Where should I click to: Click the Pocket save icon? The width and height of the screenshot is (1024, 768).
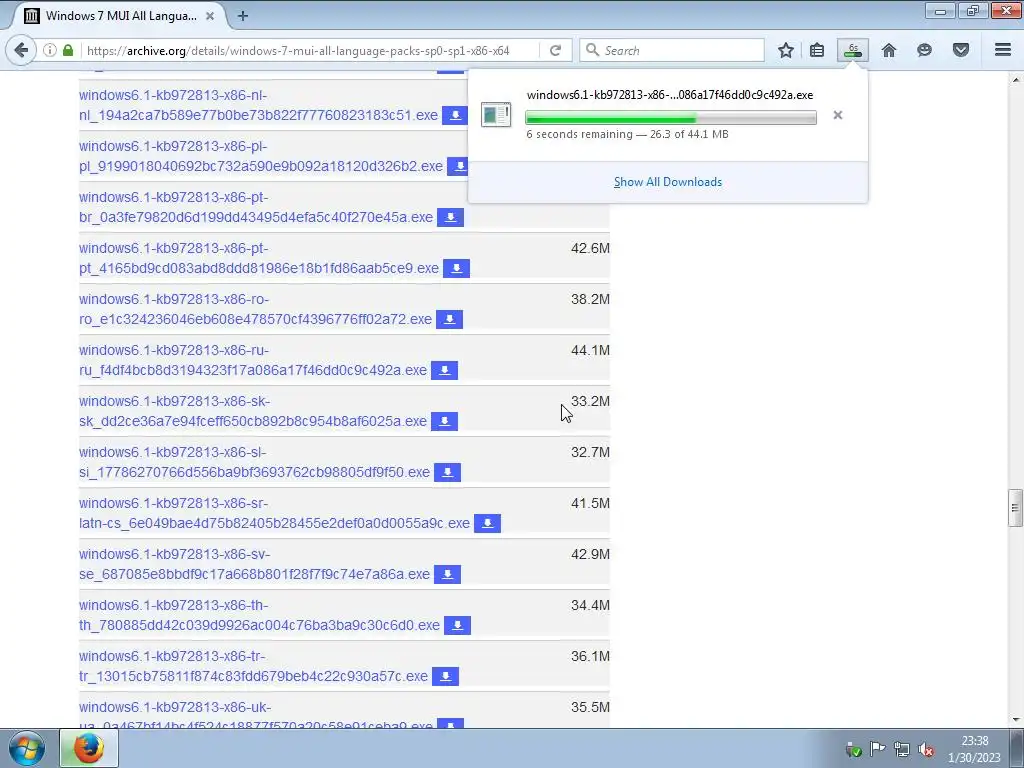pyautogui.click(x=961, y=50)
